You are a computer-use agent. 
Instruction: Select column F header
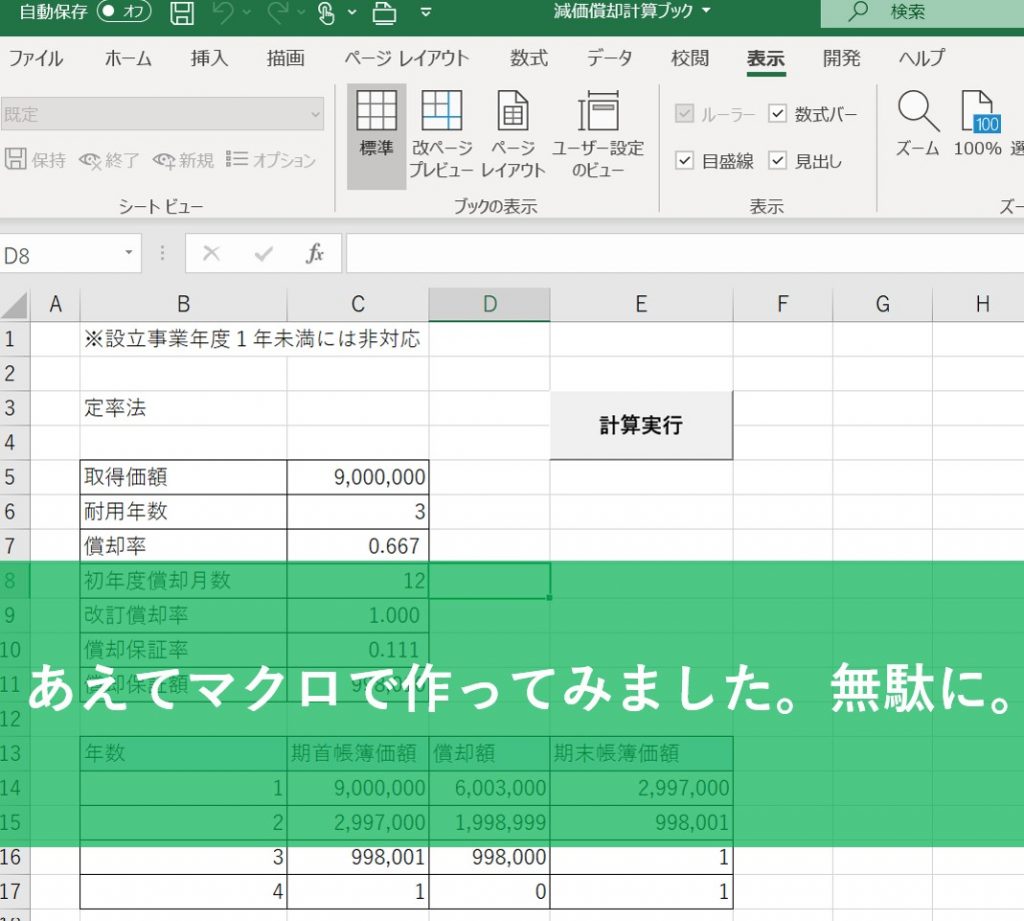782,304
